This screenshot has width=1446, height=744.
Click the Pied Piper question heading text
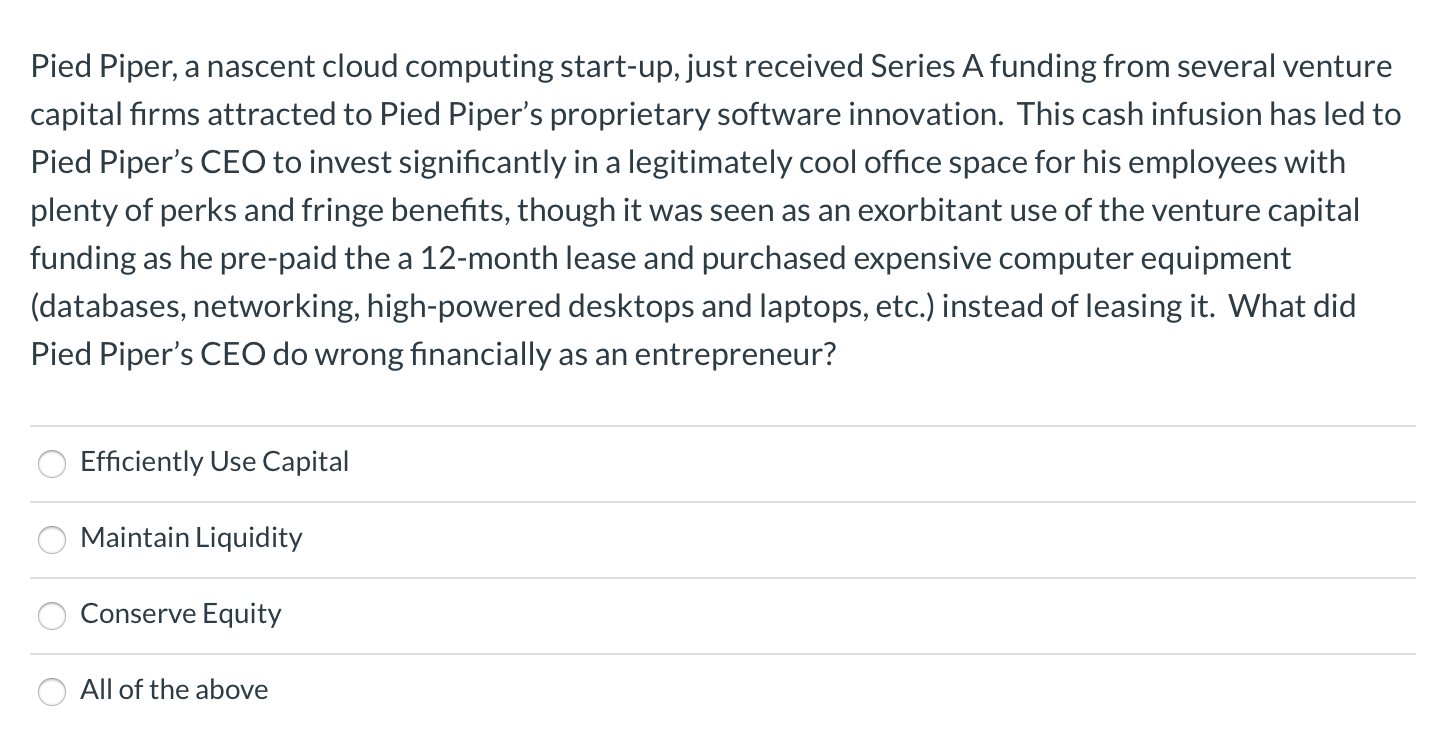pos(700,66)
